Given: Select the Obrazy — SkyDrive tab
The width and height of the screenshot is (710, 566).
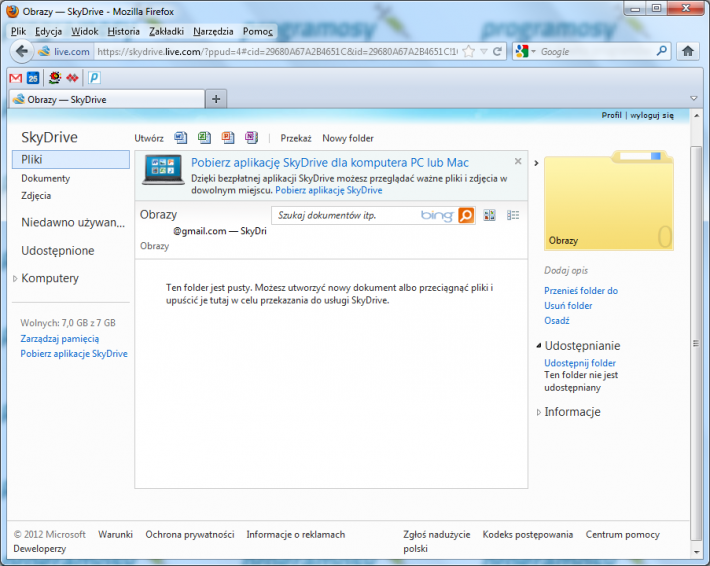Looking at the screenshot, I should 106,99.
